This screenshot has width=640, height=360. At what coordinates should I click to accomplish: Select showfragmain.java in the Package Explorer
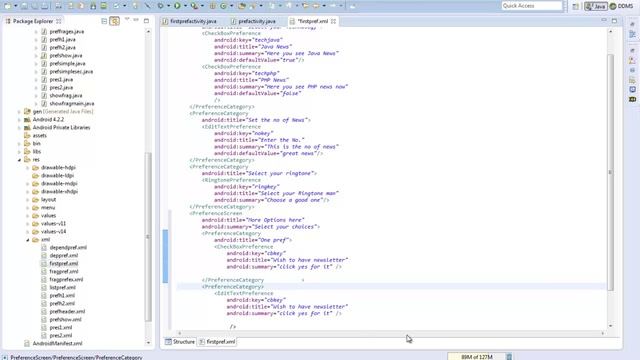pyautogui.click(x=71, y=104)
